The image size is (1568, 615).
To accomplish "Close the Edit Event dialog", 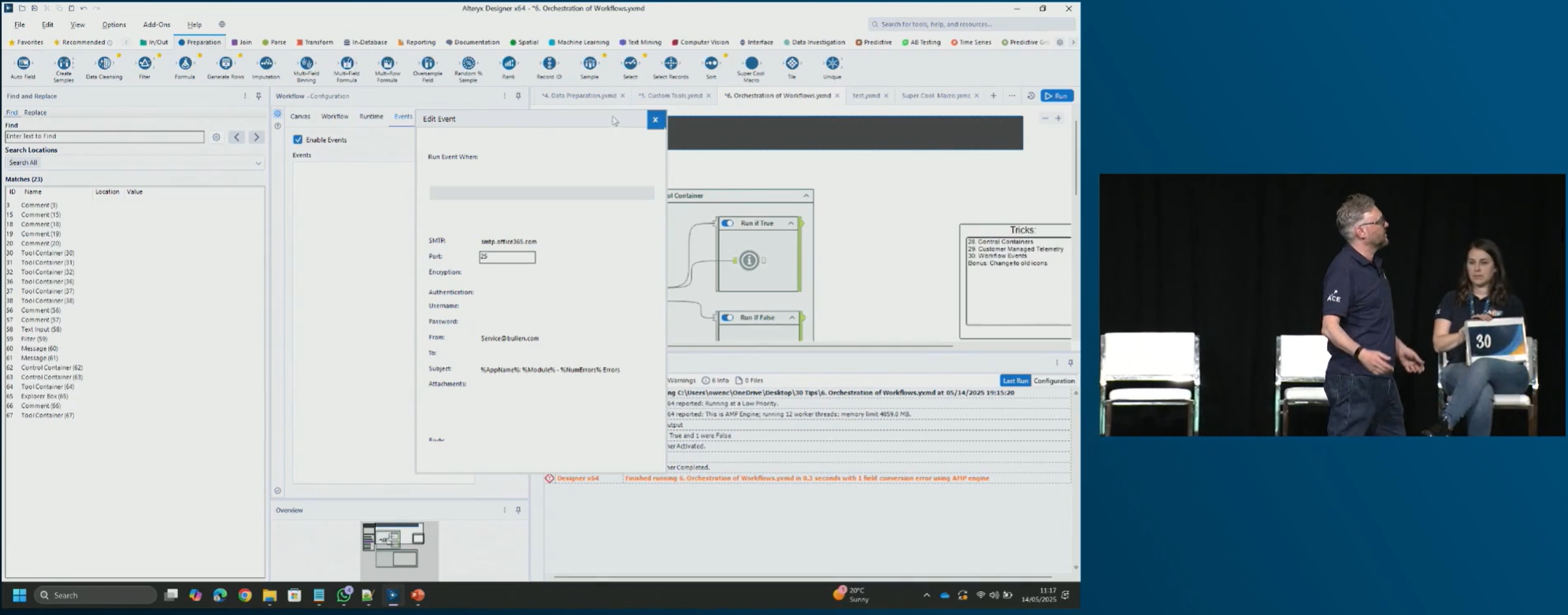I will click(x=655, y=120).
